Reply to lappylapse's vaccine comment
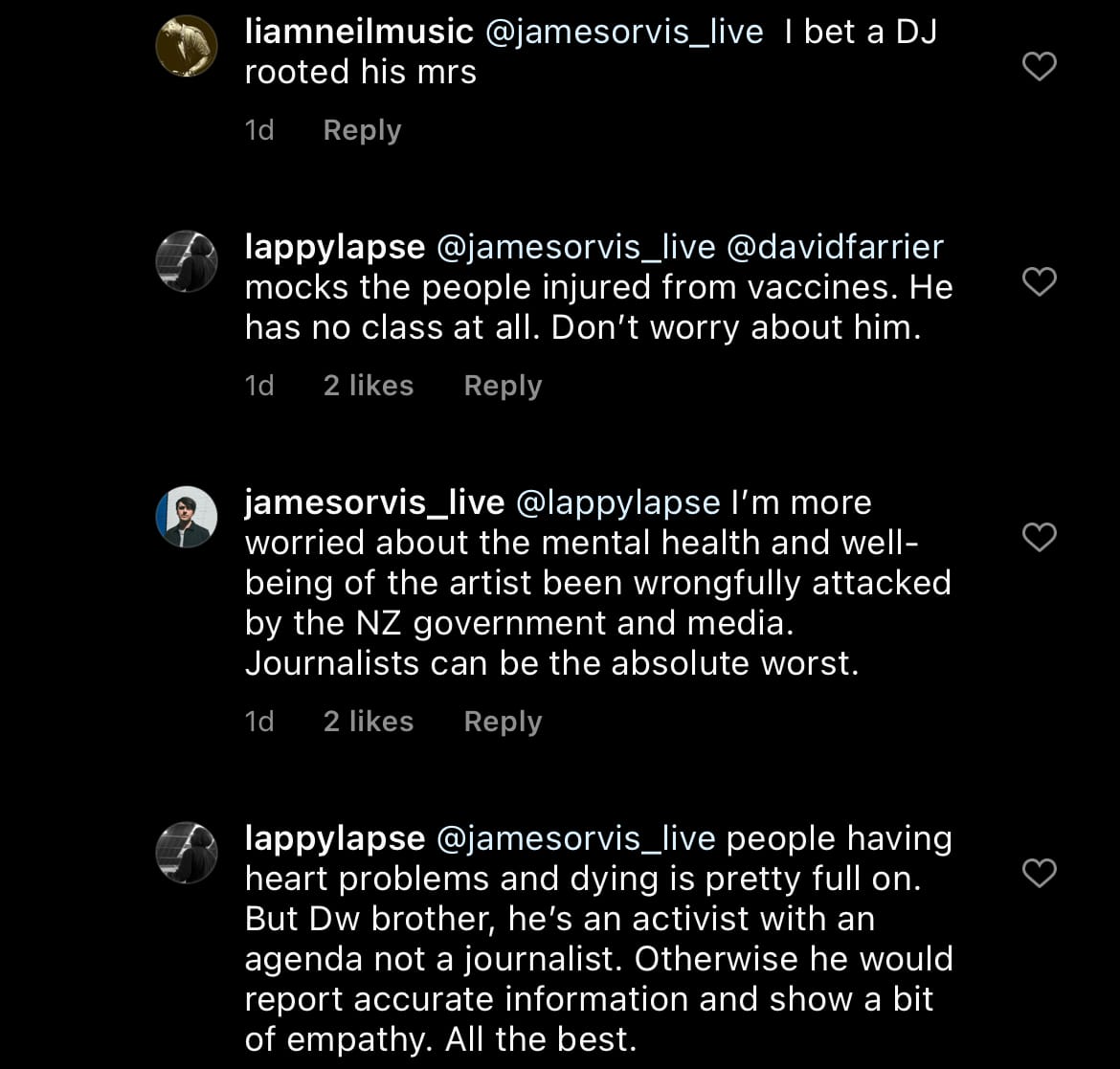Screen dimensions: 1120x1069 [x=502, y=385]
